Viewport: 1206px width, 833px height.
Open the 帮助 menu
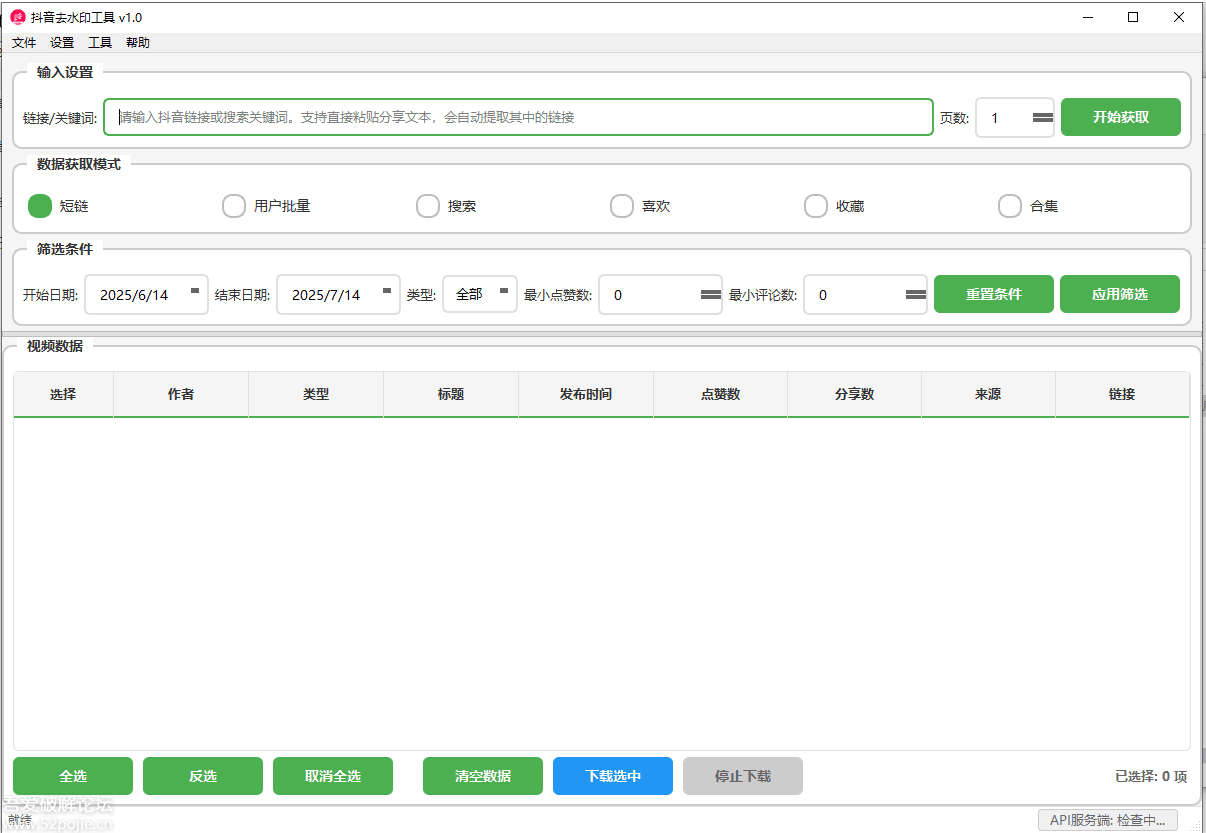coord(138,43)
